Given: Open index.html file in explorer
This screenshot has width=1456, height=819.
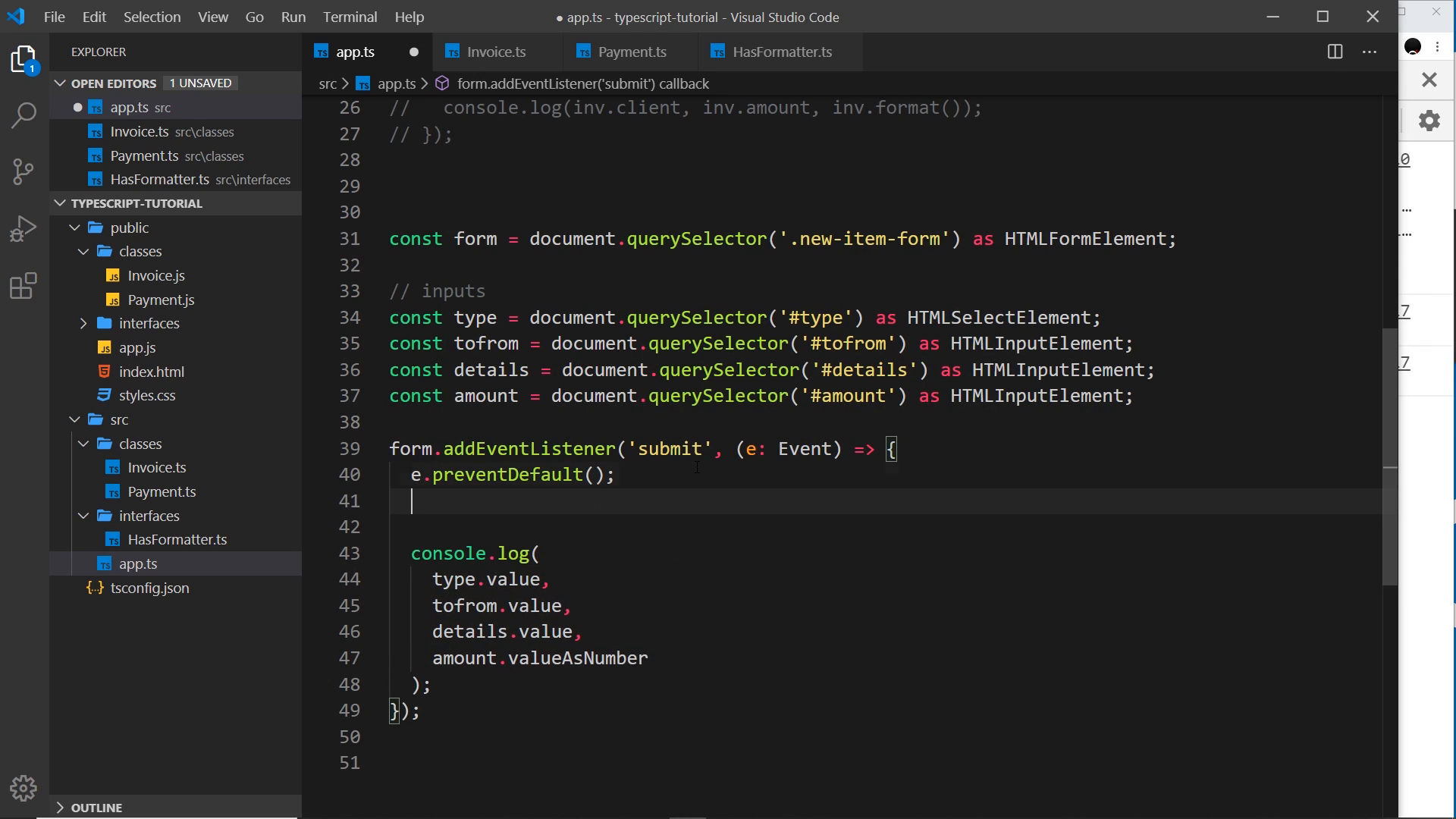Looking at the screenshot, I should point(152,372).
